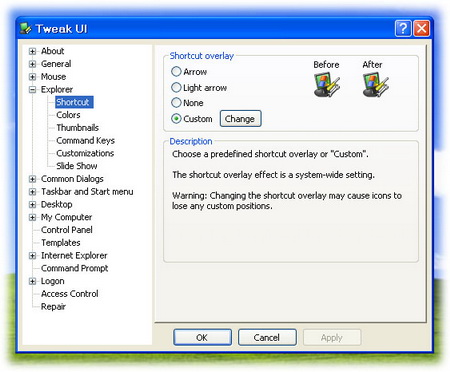
Task: Select Slide Show in the tree
Action: [x=77, y=166]
